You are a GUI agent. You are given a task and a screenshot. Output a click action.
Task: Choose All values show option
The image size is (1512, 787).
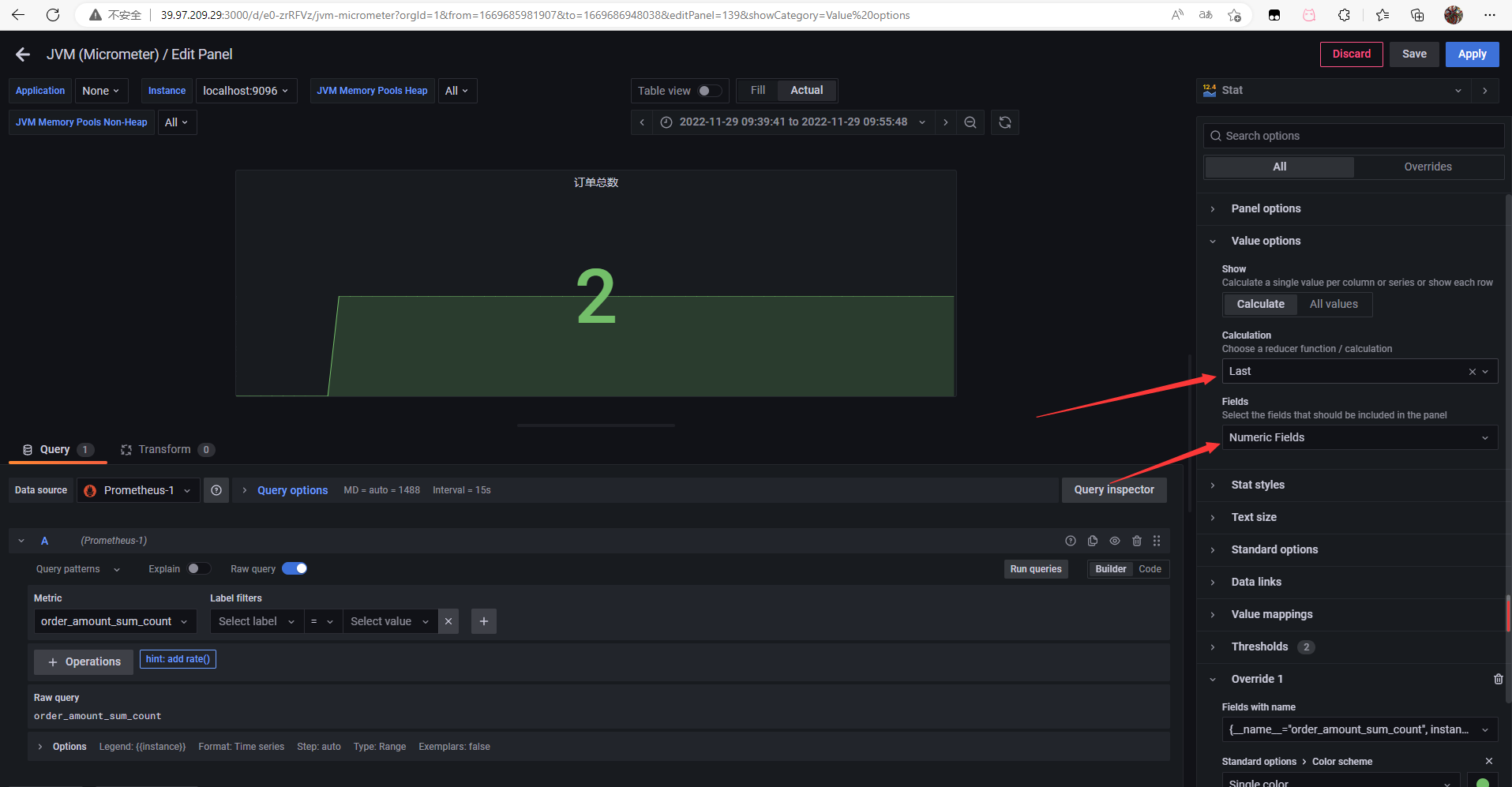[1334, 304]
